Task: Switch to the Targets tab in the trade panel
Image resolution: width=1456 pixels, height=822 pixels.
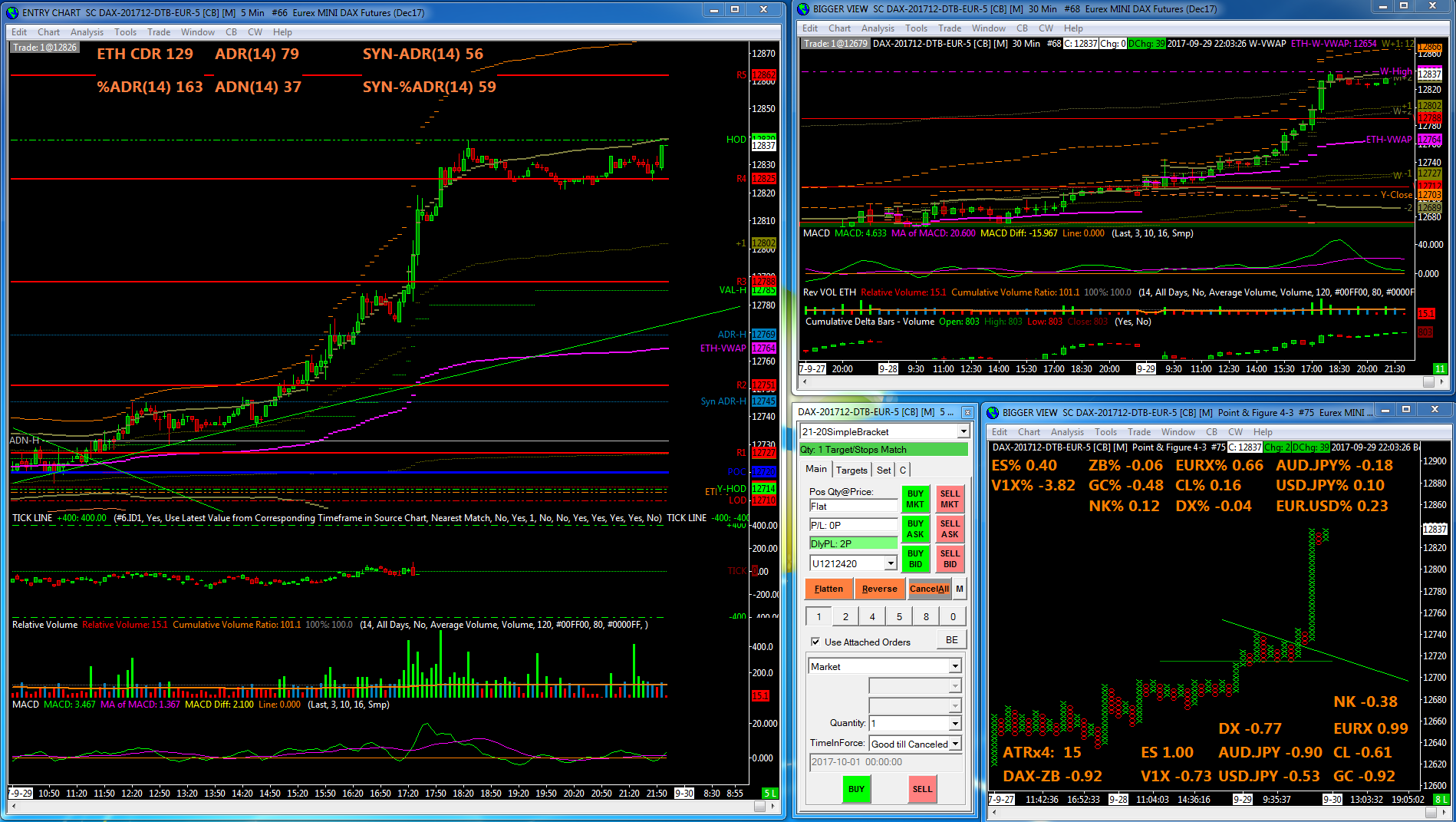Action: pos(852,470)
